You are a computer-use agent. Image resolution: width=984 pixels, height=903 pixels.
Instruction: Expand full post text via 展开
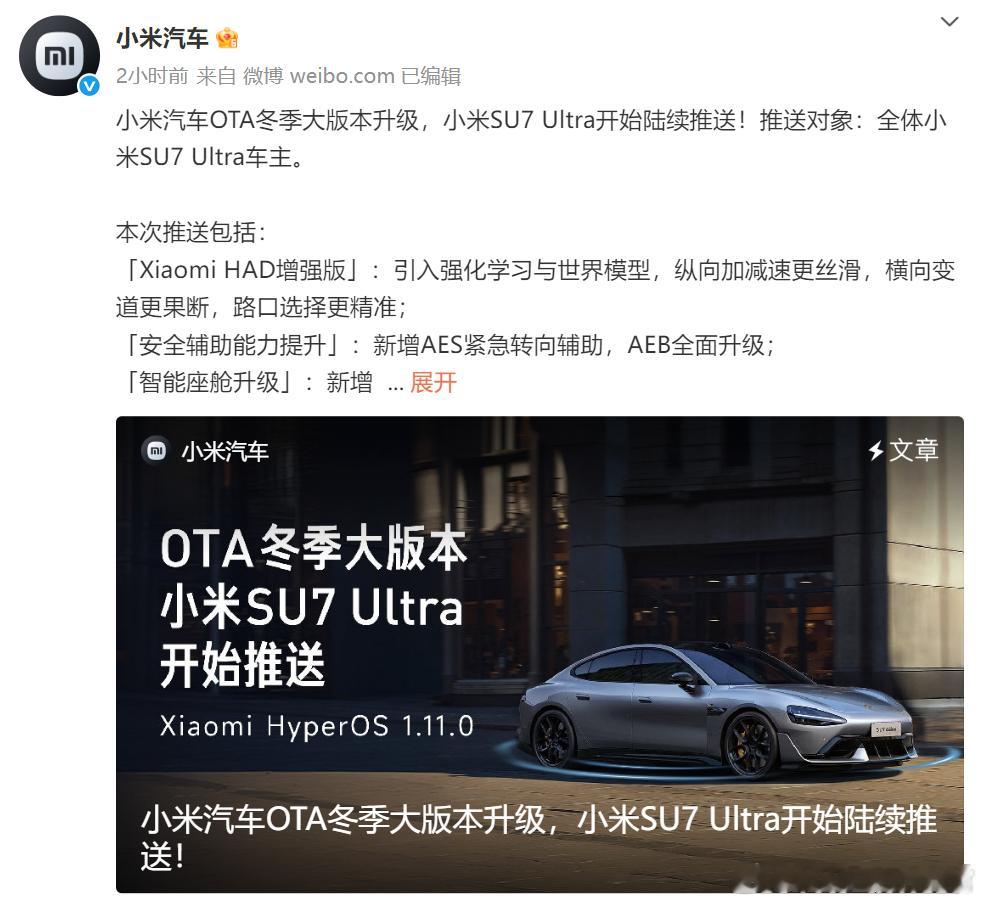point(433,382)
